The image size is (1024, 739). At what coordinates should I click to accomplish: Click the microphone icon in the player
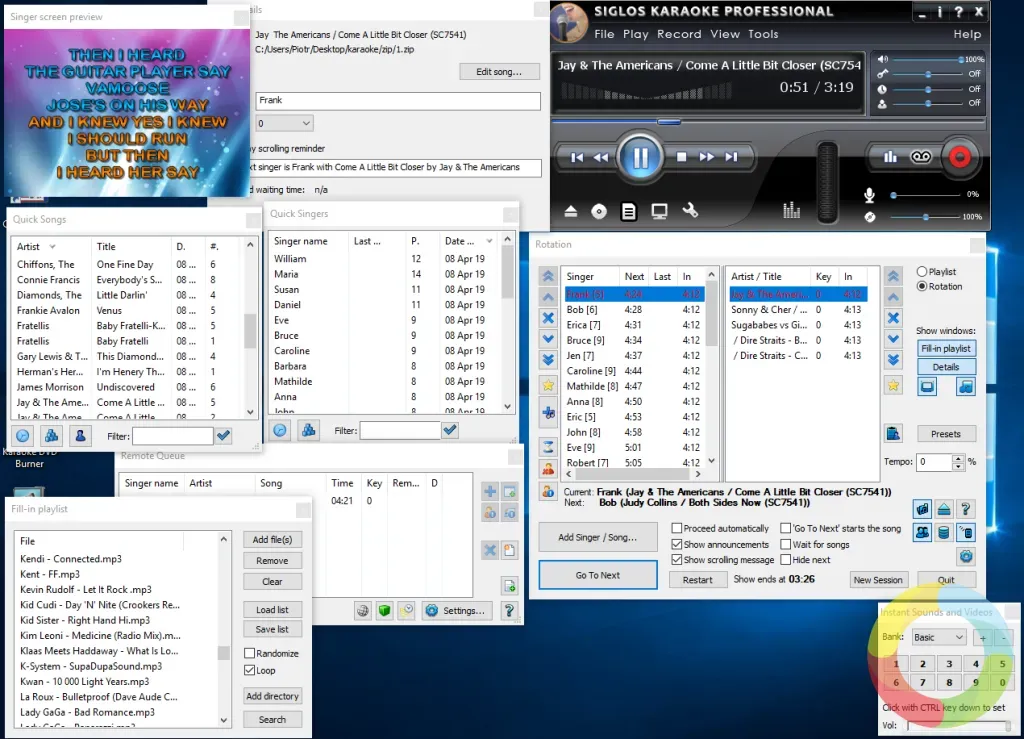(869, 195)
